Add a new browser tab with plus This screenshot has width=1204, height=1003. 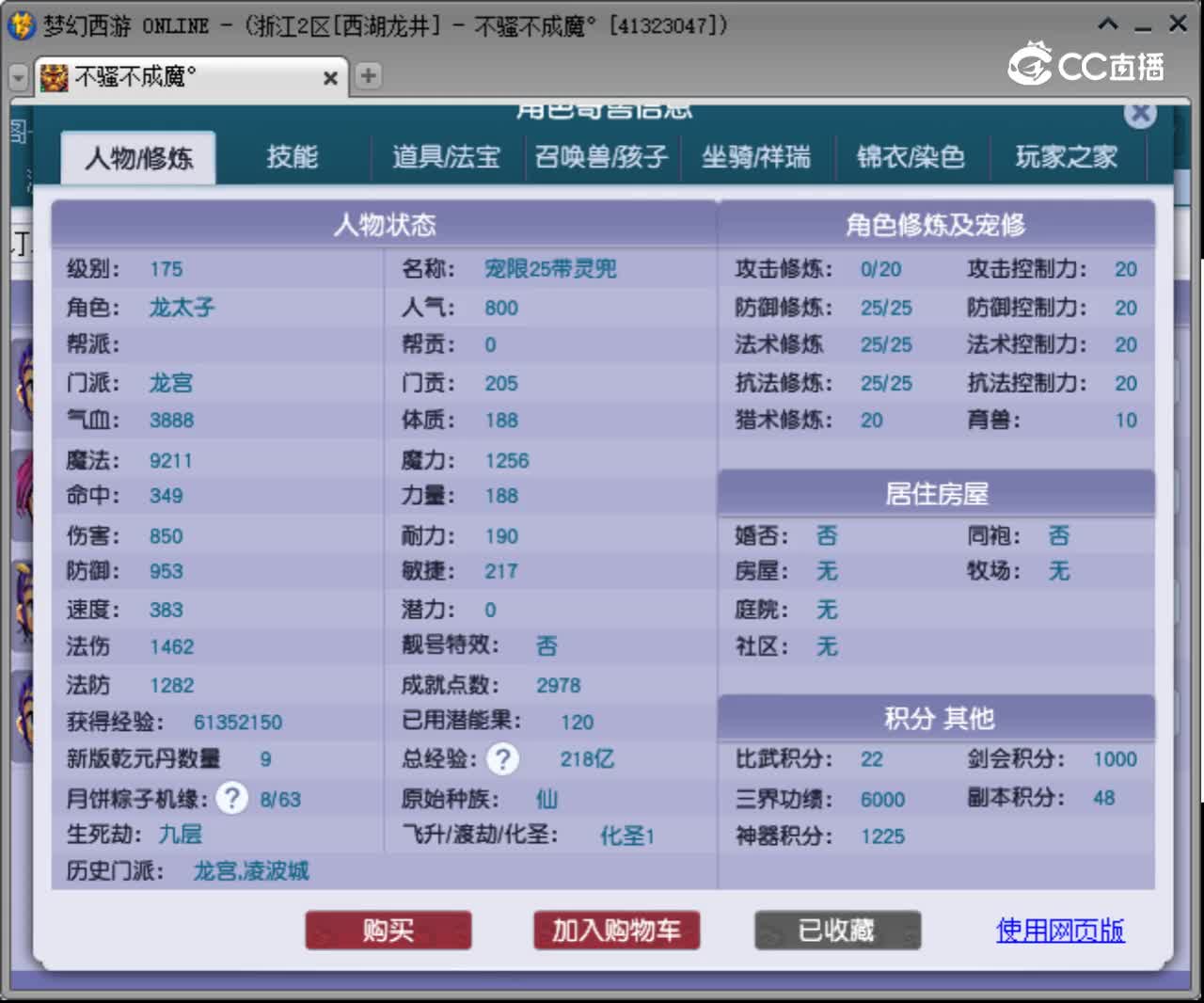(x=369, y=75)
